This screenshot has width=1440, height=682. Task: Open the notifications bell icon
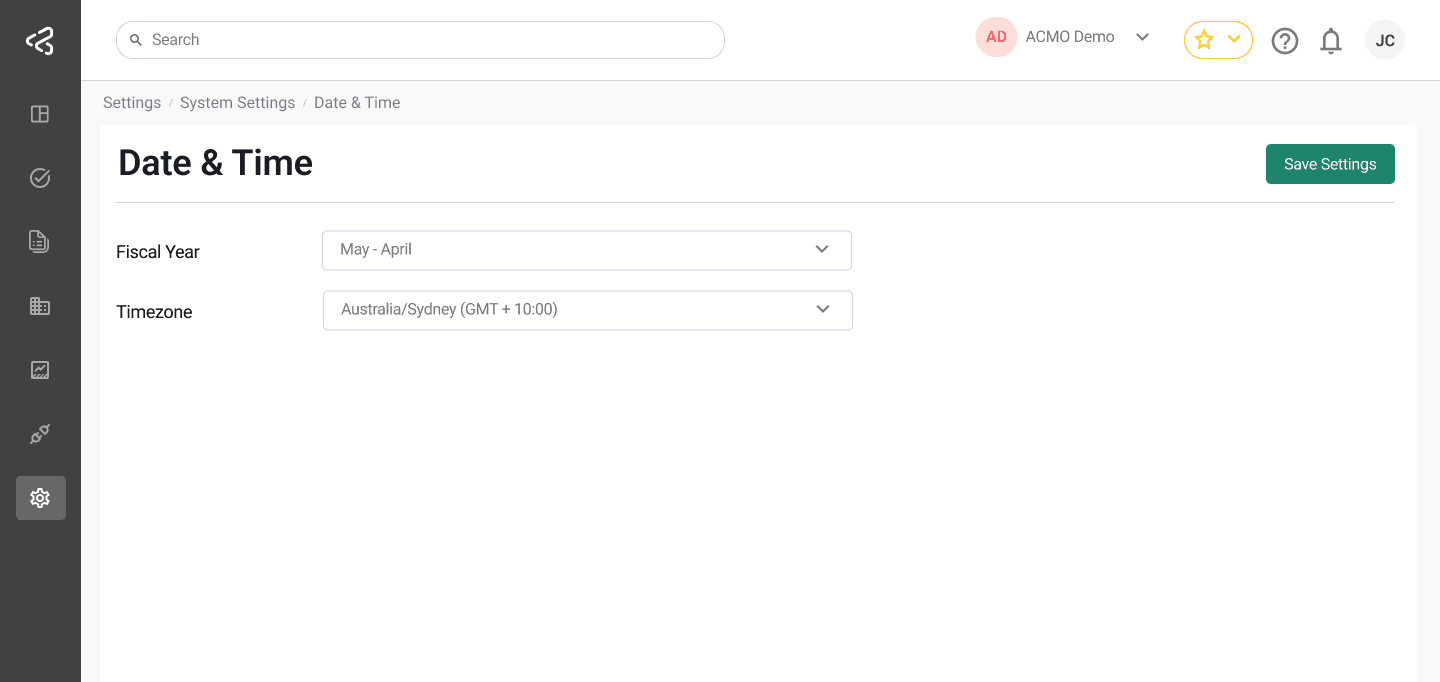click(1331, 40)
